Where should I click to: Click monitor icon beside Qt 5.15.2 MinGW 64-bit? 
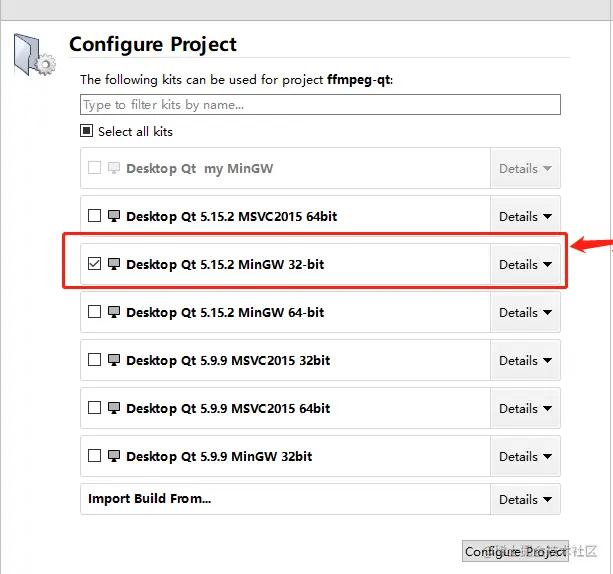[x=114, y=312]
